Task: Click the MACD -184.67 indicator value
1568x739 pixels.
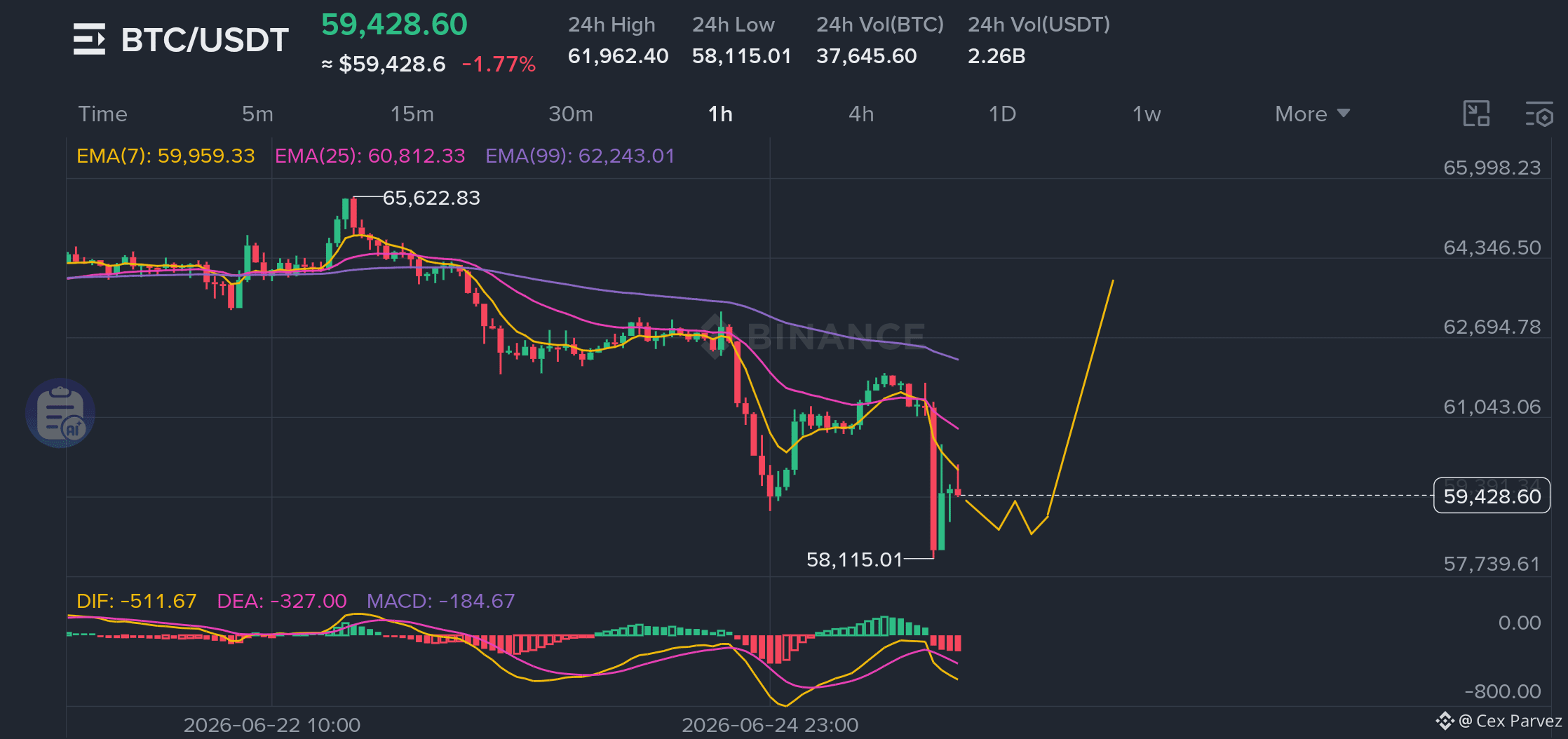Action: click(441, 601)
